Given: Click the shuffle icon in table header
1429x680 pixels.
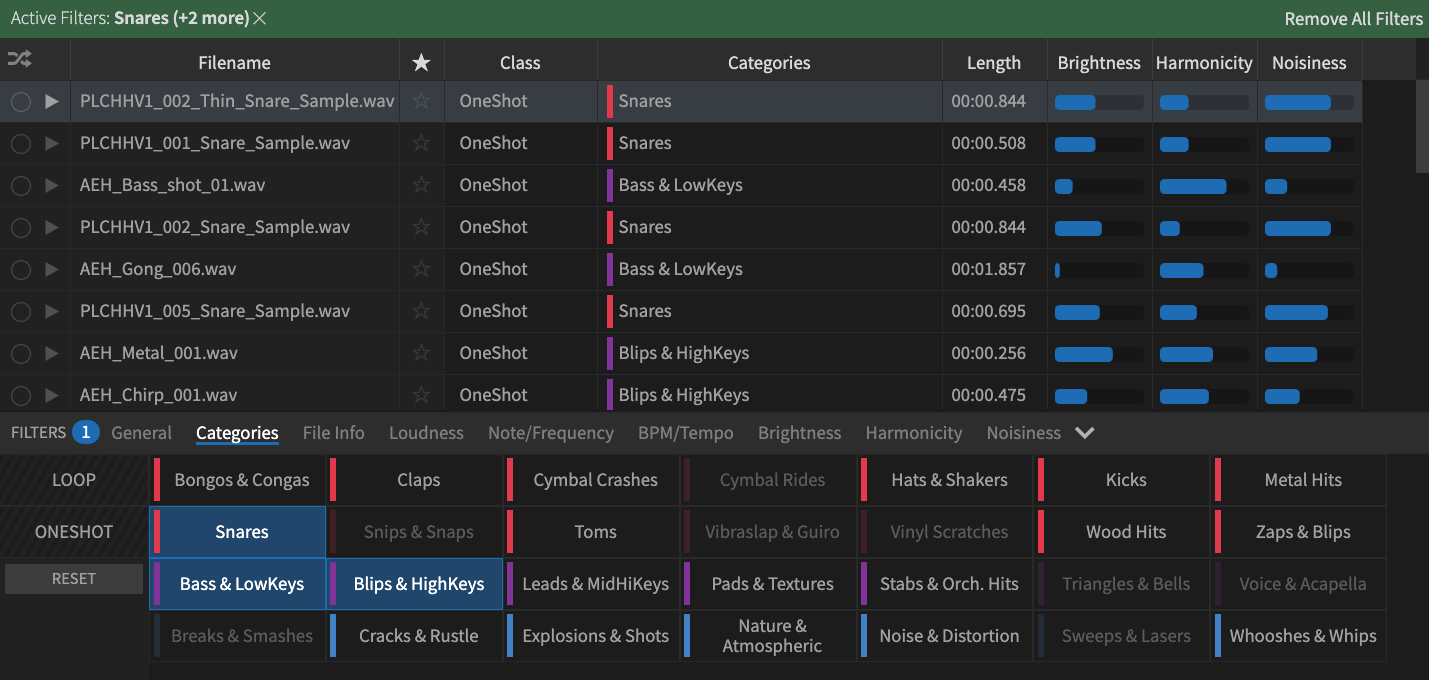Looking at the screenshot, I should [x=19, y=60].
